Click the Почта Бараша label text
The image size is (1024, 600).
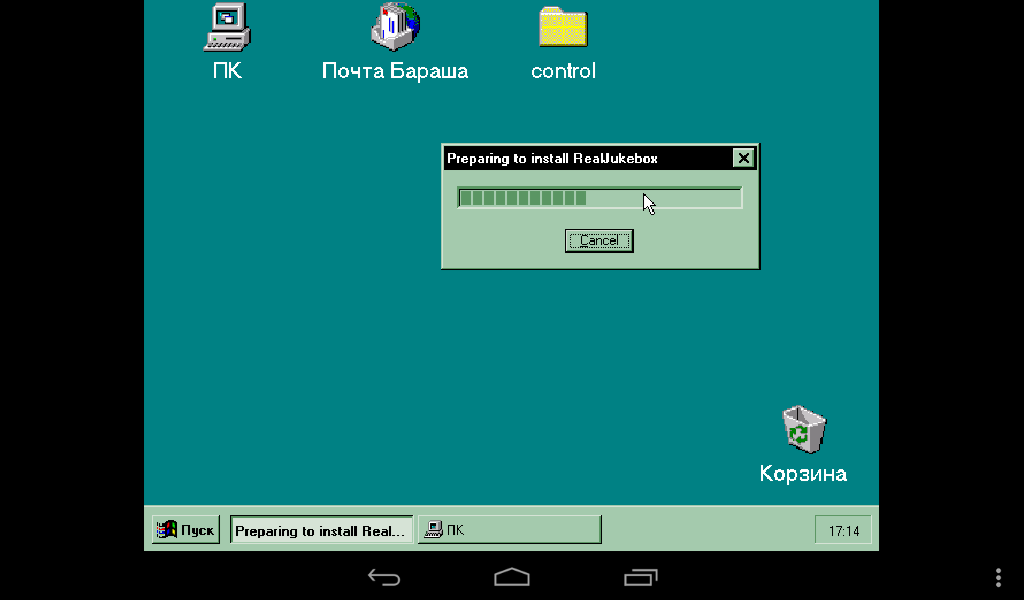[395, 71]
